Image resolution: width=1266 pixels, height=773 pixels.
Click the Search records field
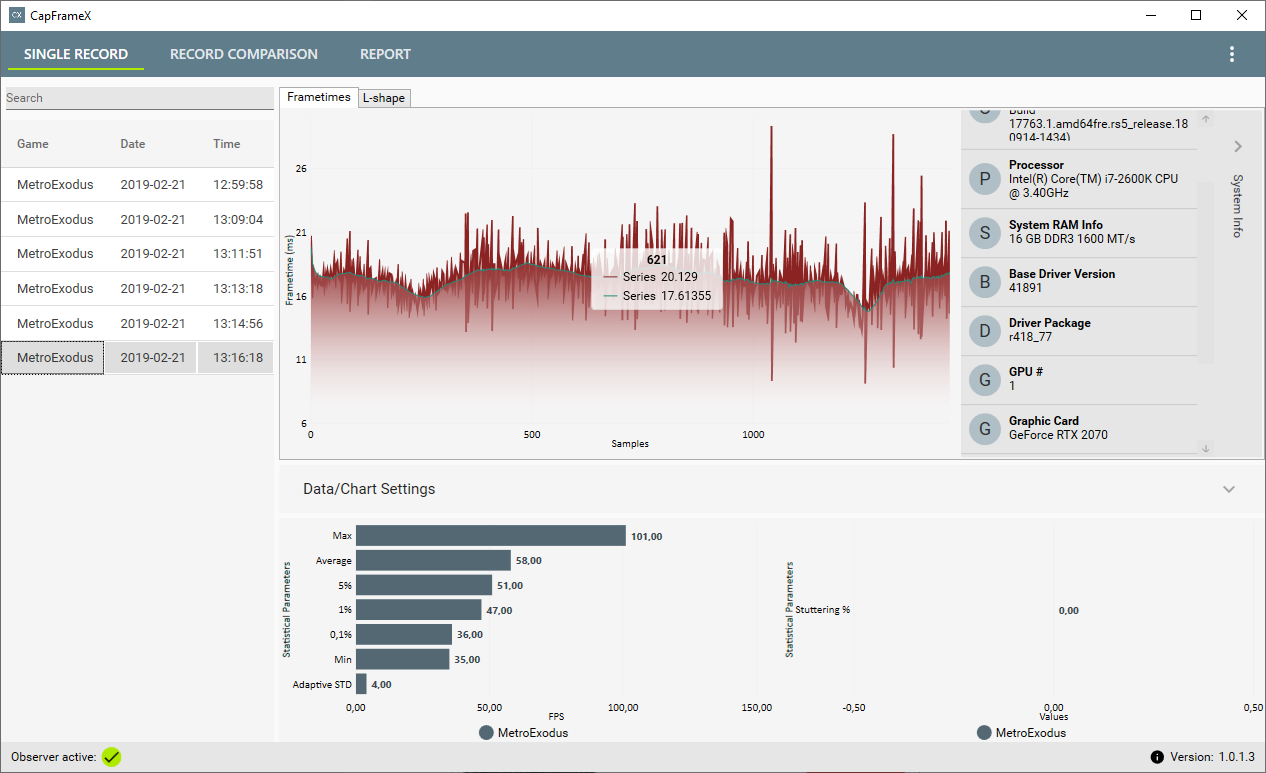[x=139, y=98]
